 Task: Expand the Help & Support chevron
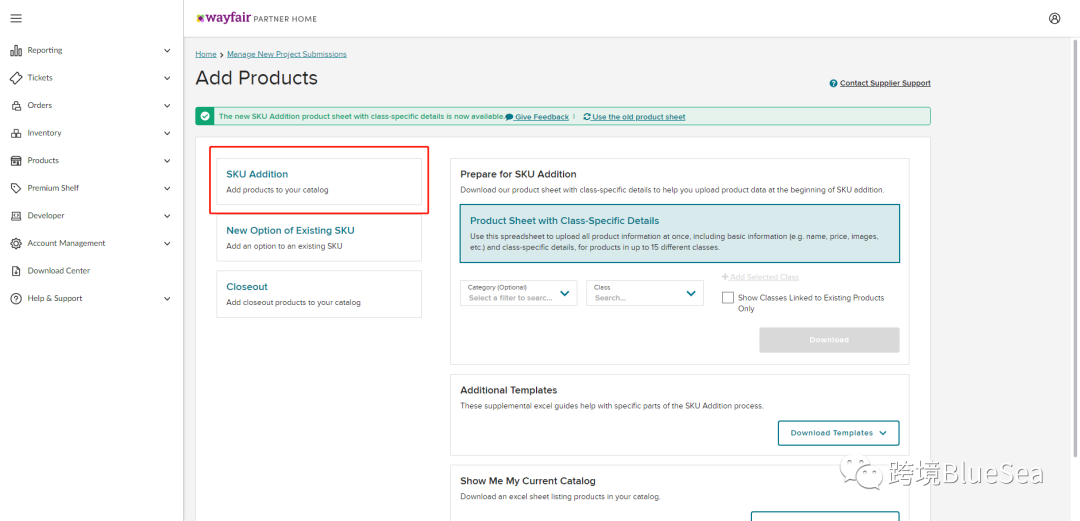coord(167,298)
